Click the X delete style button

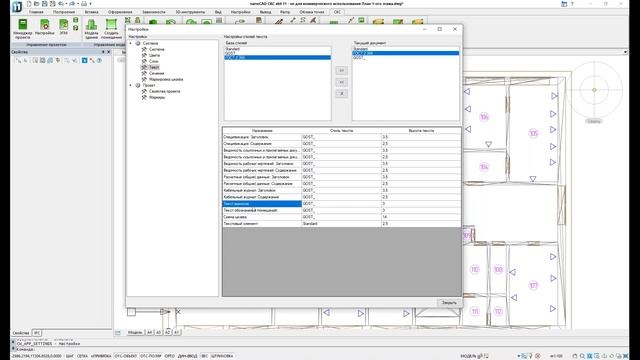pyautogui.click(x=342, y=93)
